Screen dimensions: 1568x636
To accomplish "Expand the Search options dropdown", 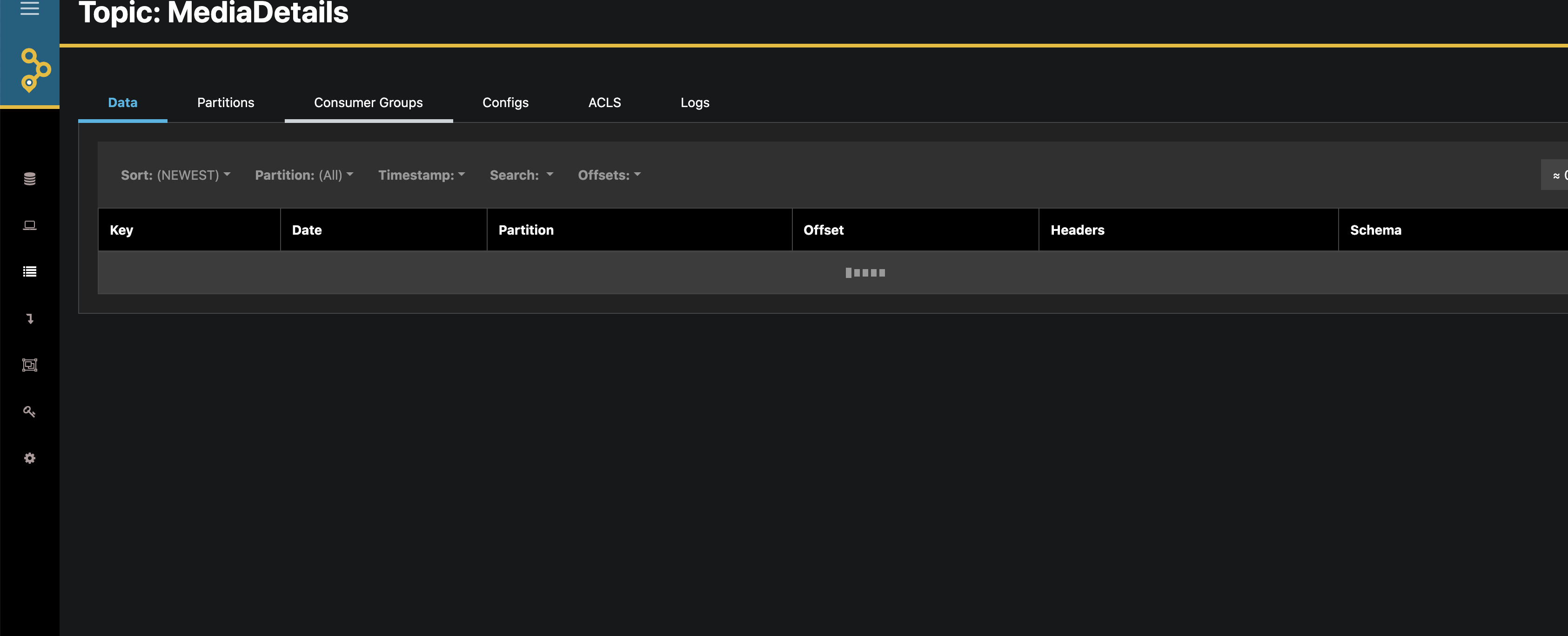I will (x=521, y=175).
